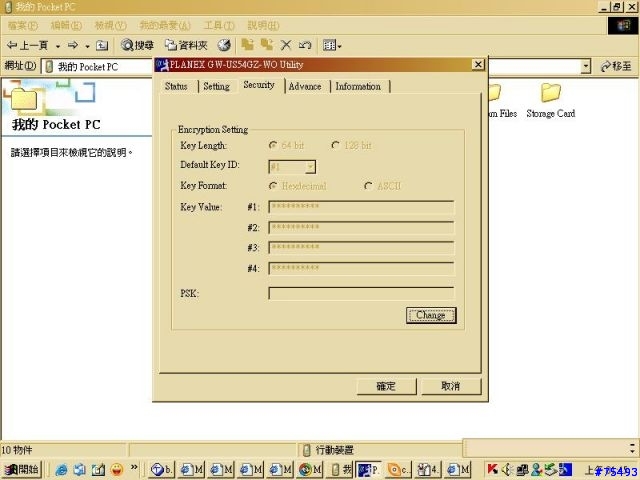Open the Setting tab
Image resolution: width=640 pixels, height=480 pixels.
[216, 87]
